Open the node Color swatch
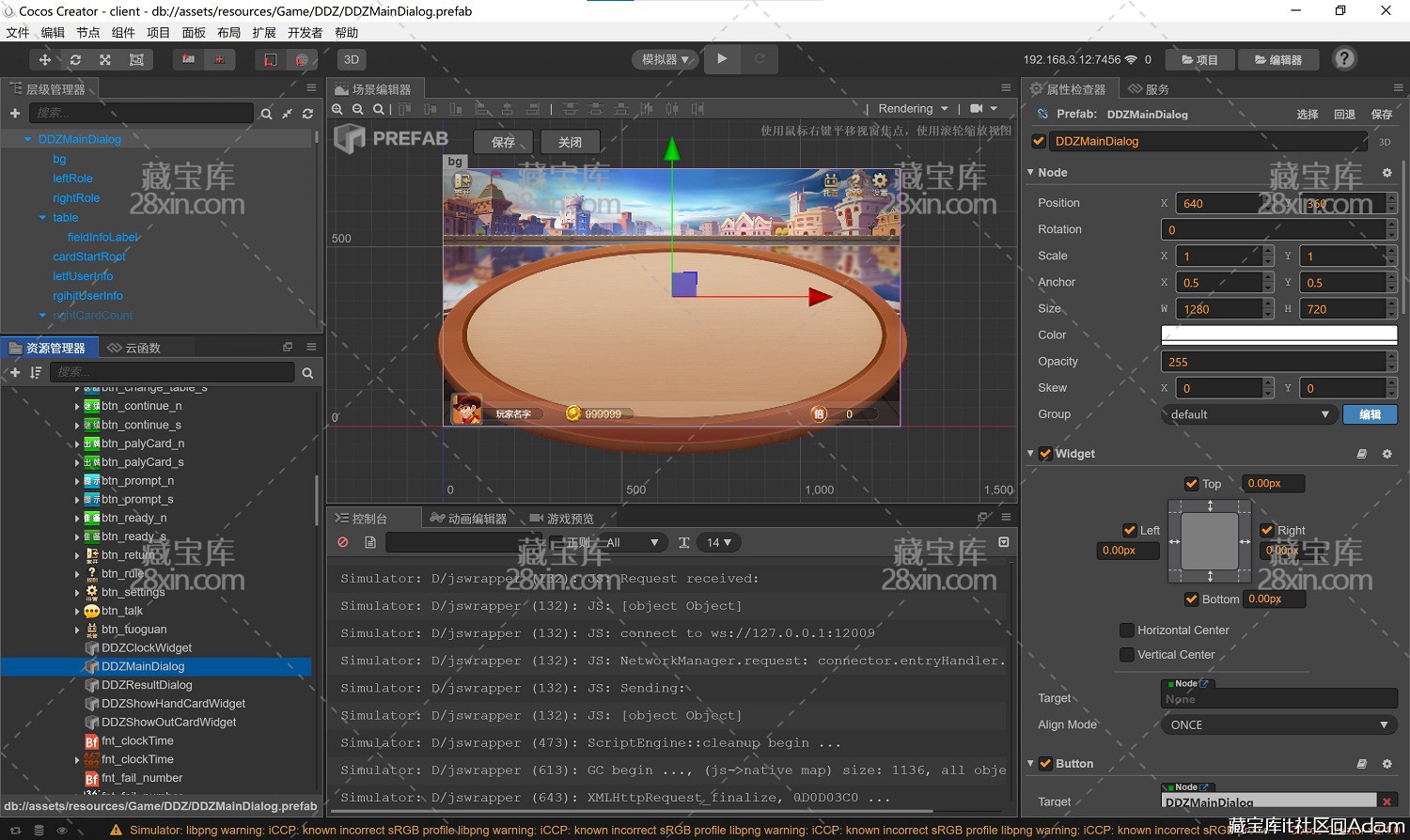This screenshot has width=1410, height=840. point(1278,335)
